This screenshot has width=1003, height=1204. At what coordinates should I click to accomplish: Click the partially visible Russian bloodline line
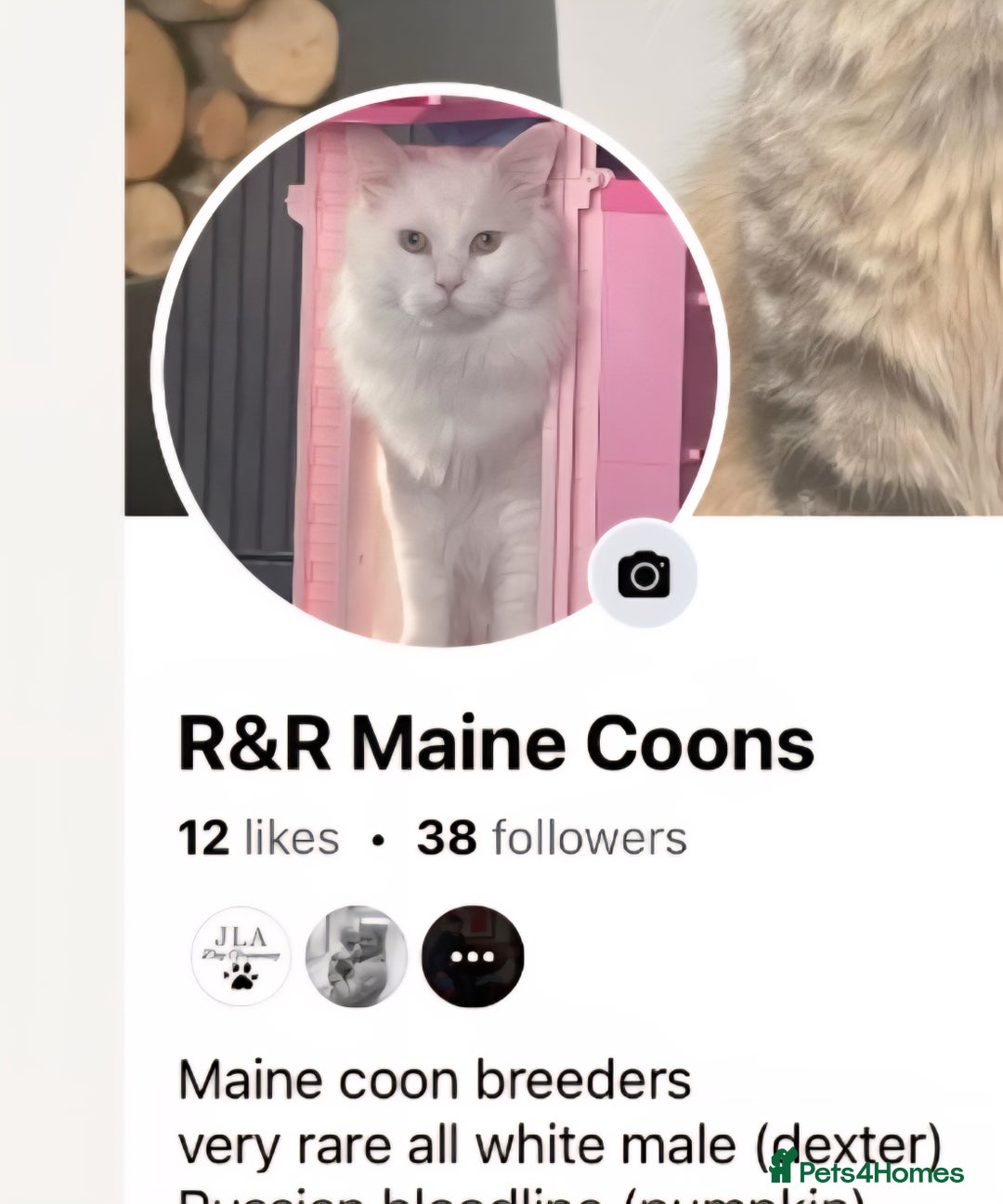point(520,1195)
